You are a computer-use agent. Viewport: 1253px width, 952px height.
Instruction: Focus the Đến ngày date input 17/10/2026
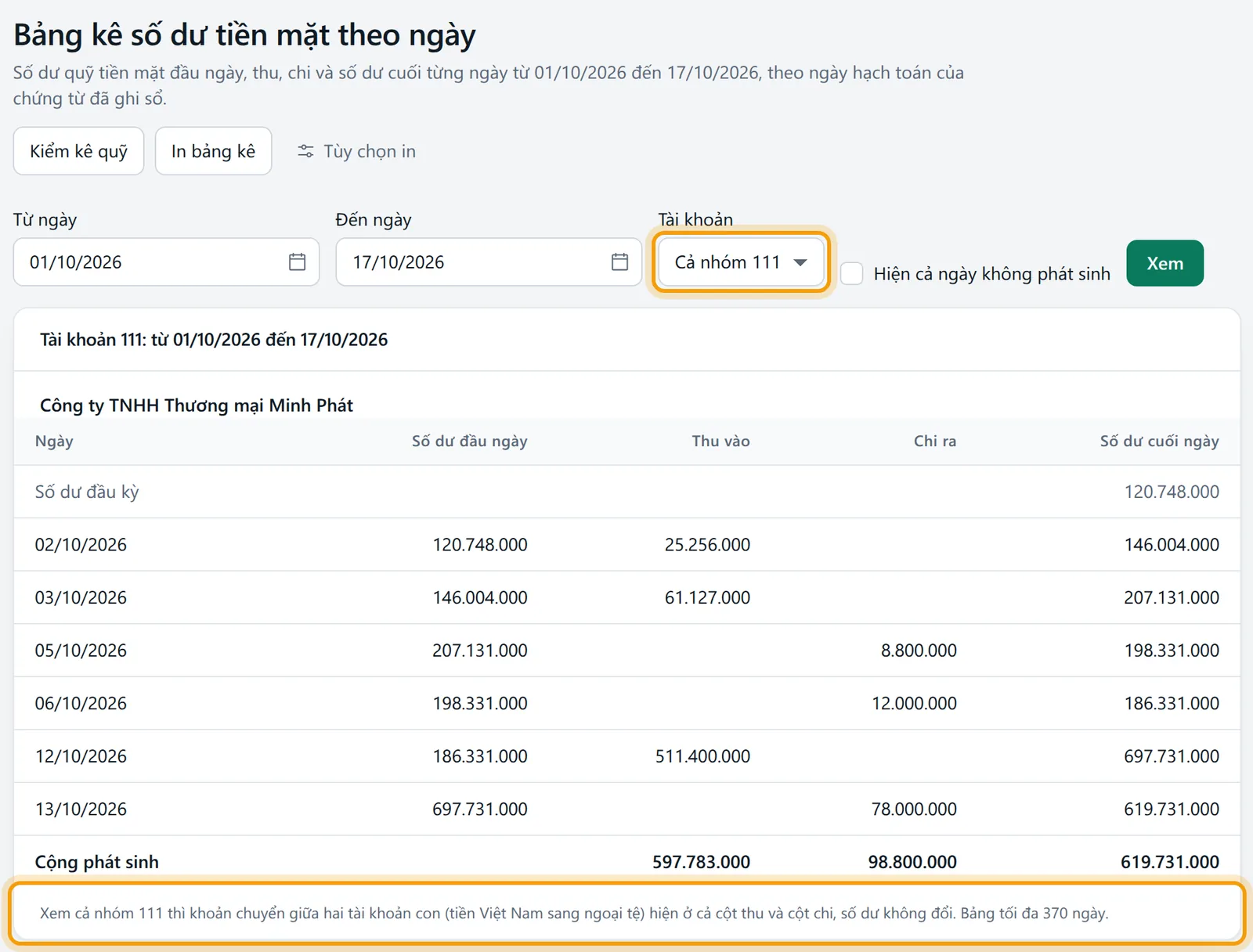[489, 262]
